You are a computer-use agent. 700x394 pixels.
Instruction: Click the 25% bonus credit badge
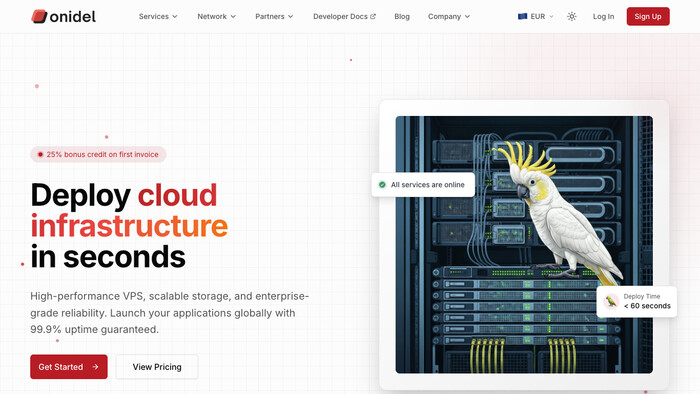point(98,154)
